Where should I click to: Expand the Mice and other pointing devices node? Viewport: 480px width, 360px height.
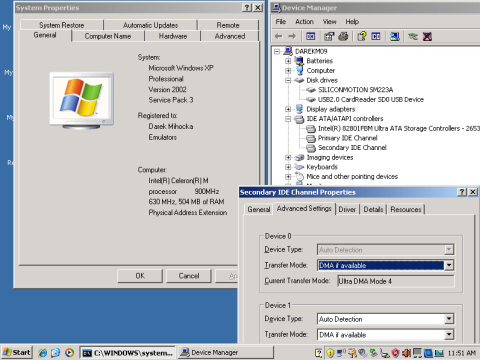click(288, 177)
